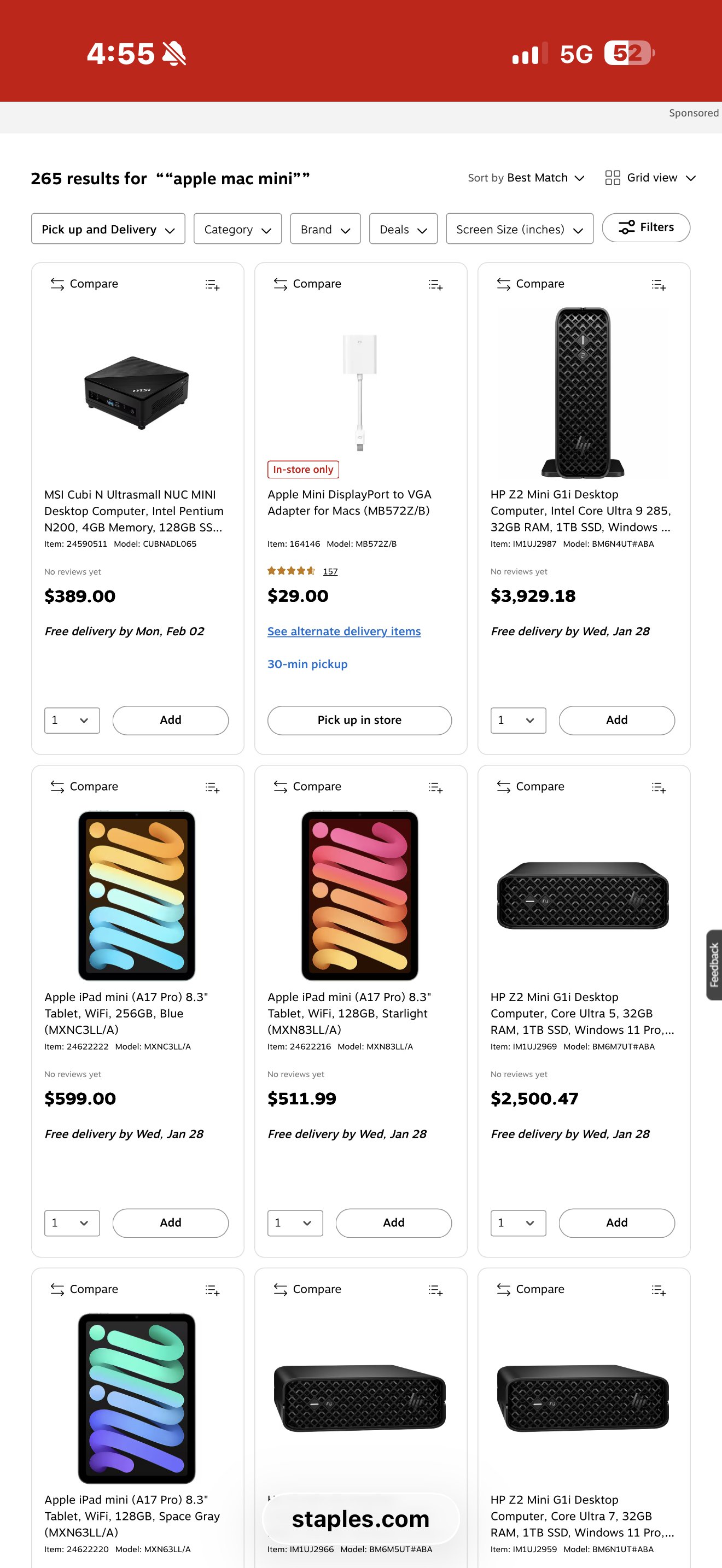This screenshot has height=1568, width=722.
Task: Toggle Compare for iPad mini 256GB Blue
Action: [84, 787]
